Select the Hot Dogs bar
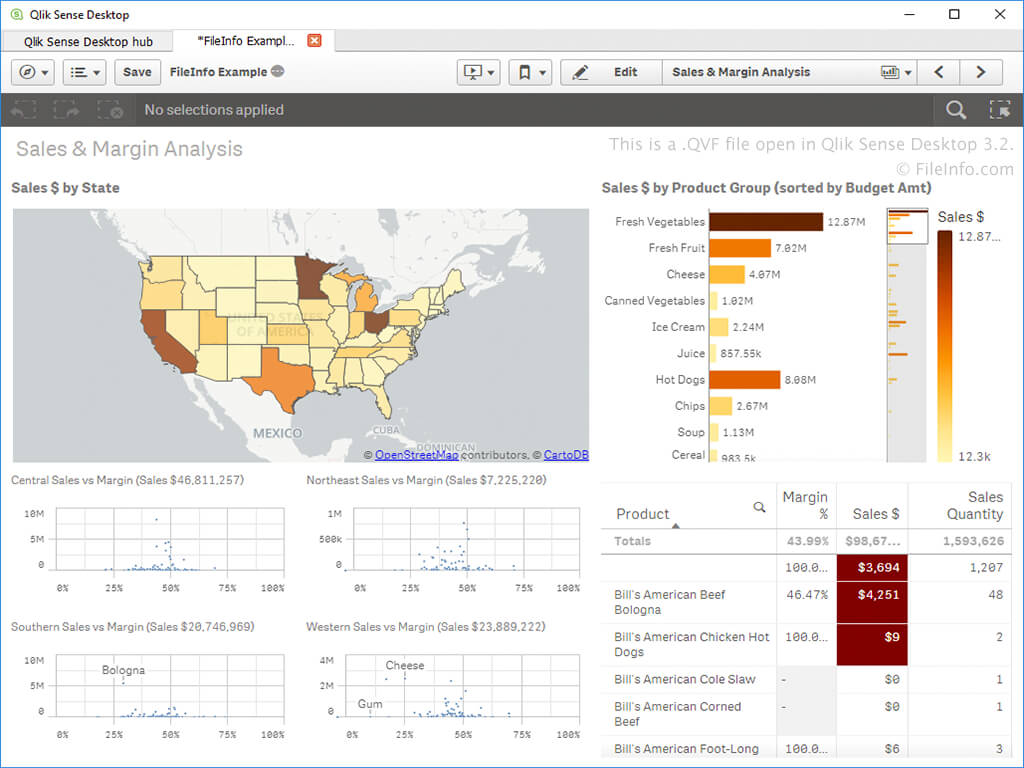 744,379
